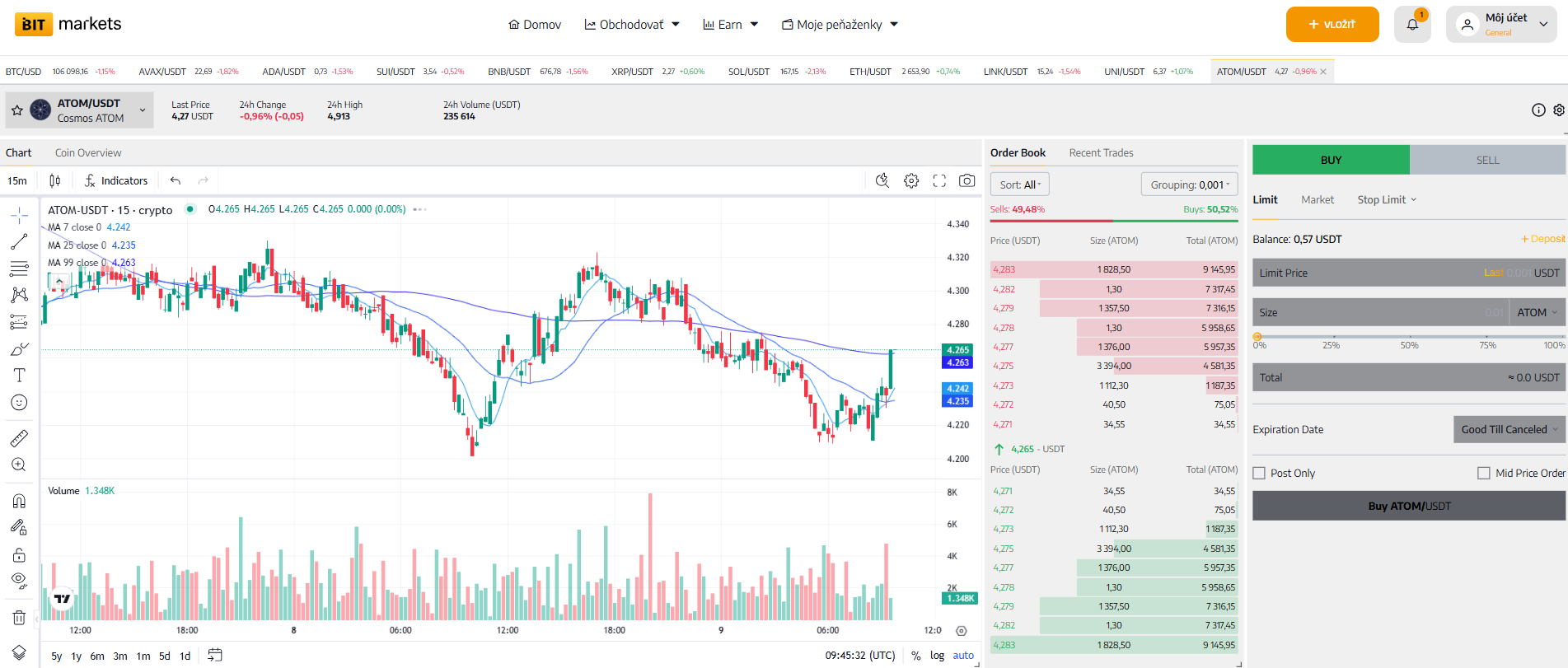The image size is (1568, 668).
Task: Click the orange VLOŽIŤ deposit button
Action: (1332, 25)
